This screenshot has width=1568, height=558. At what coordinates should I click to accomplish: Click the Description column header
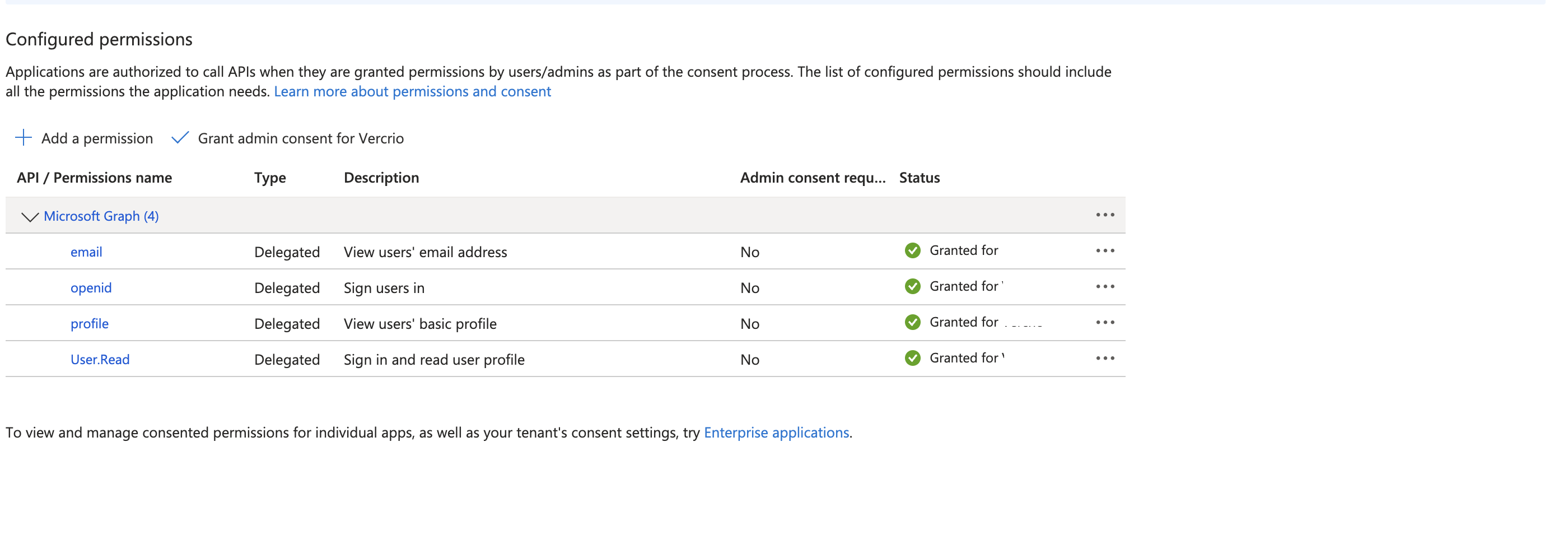pos(382,178)
